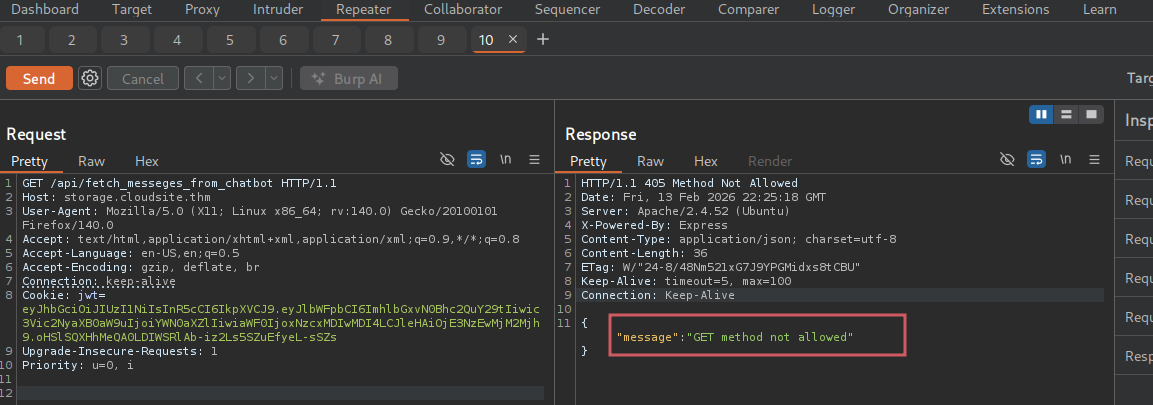The height and width of the screenshot is (405, 1153).
Task: Toggle word wrap icon in Request panel
Action: (x=476, y=160)
